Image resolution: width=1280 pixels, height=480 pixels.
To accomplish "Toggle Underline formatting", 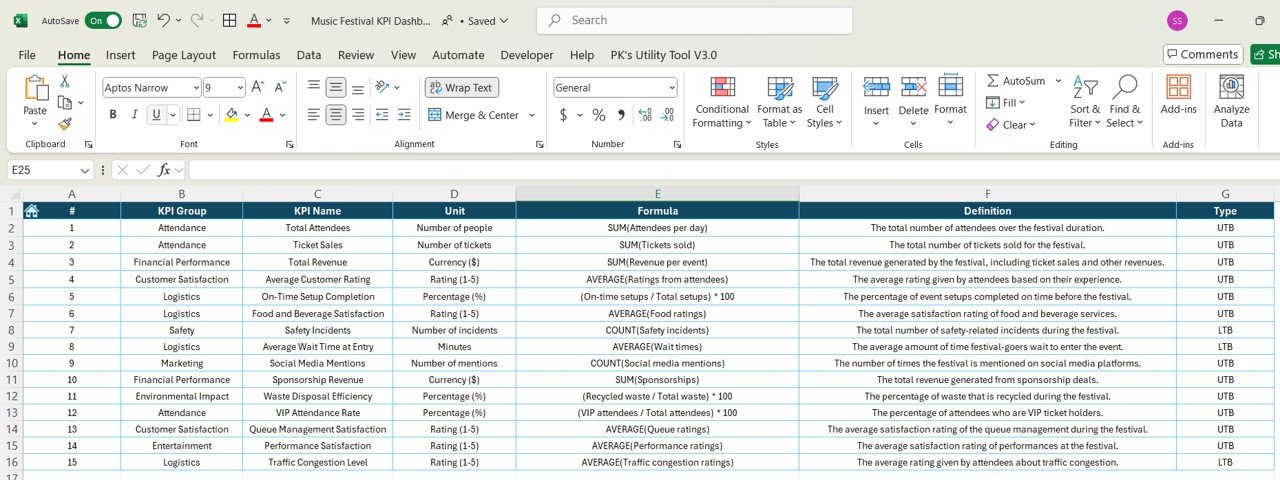I will (x=157, y=115).
